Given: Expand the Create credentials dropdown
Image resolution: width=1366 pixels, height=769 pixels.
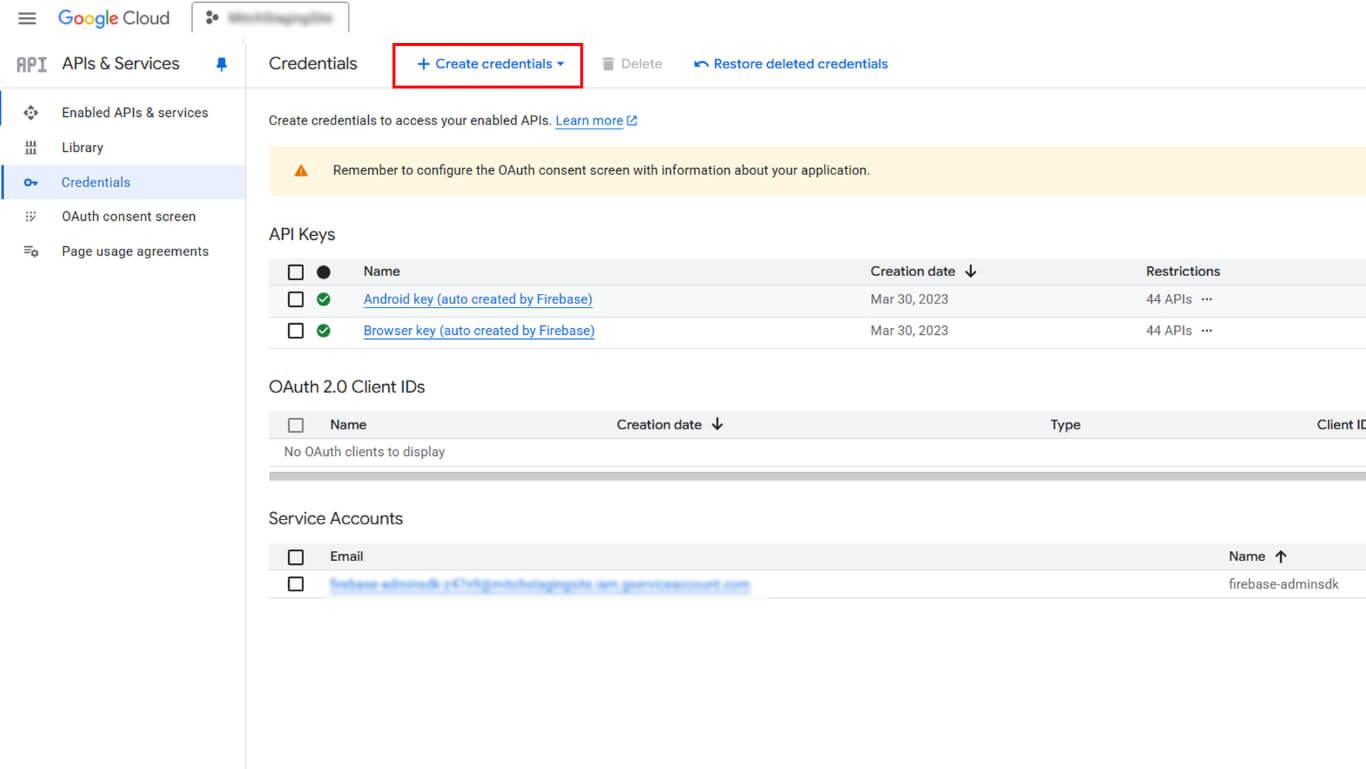Looking at the screenshot, I should tap(490, 64).
